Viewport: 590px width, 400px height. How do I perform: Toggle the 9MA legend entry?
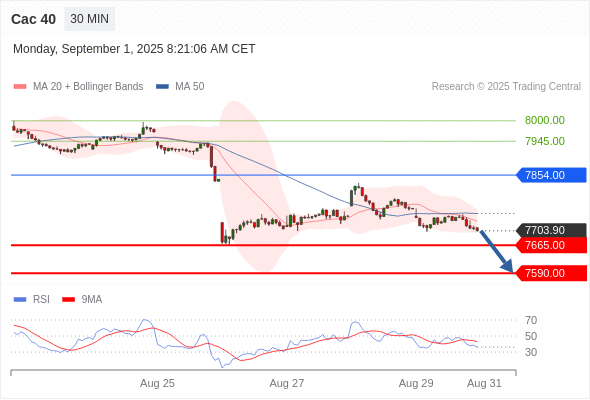(82, 300)
